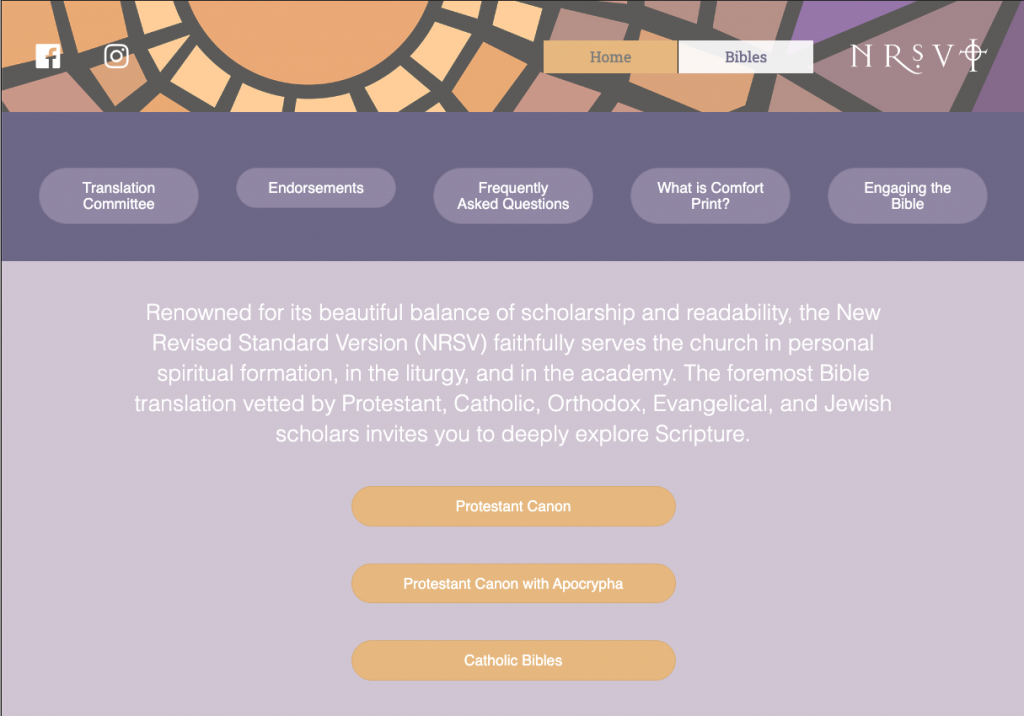Select "What is Comfort Print?" button
This screenshot has height=716, width=1024.
point(710,196)
